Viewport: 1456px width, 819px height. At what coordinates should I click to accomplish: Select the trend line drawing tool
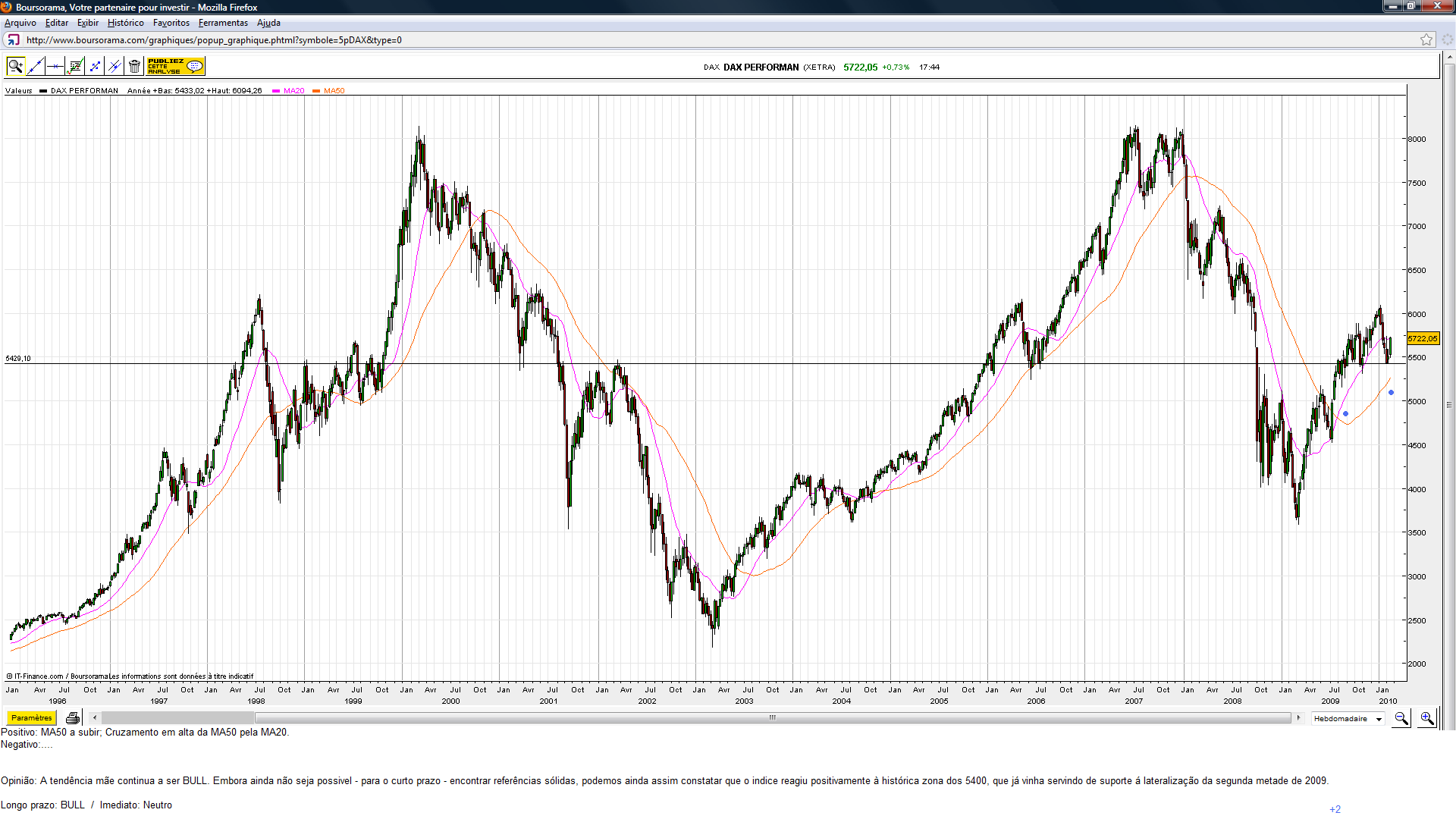[x=36, y=67]
